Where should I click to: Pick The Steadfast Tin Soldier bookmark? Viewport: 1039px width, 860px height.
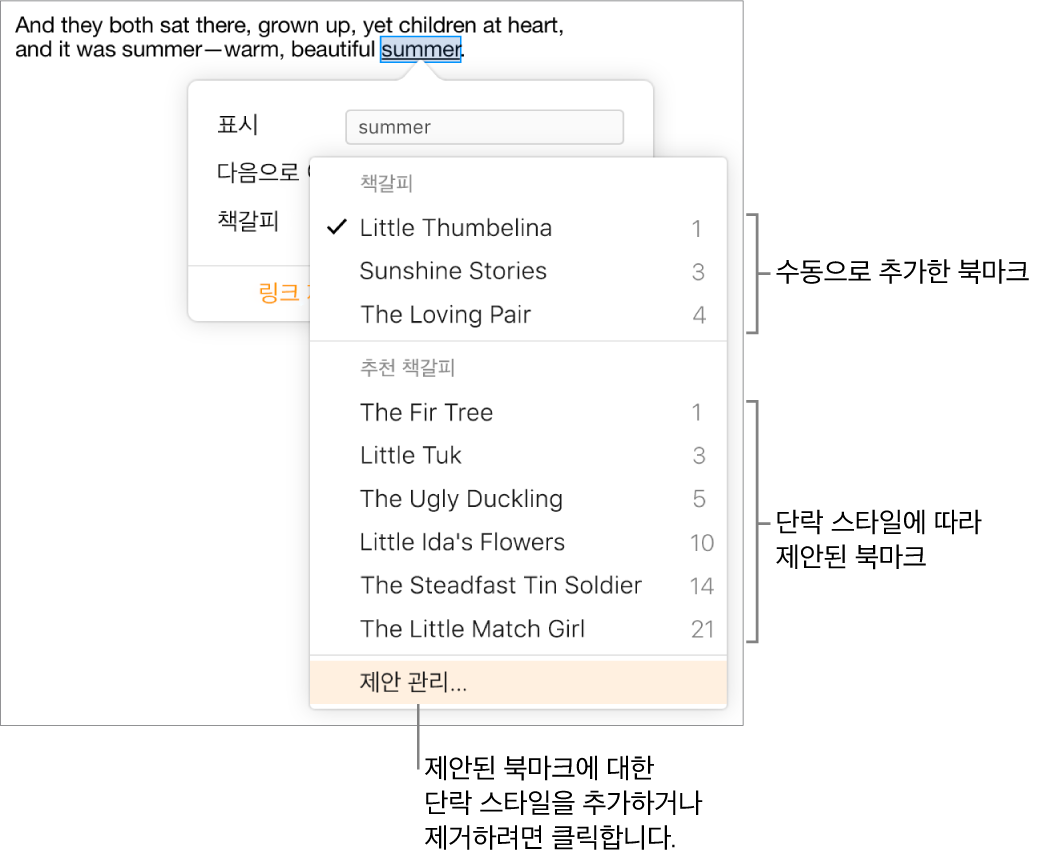click(x=500, y=585)
